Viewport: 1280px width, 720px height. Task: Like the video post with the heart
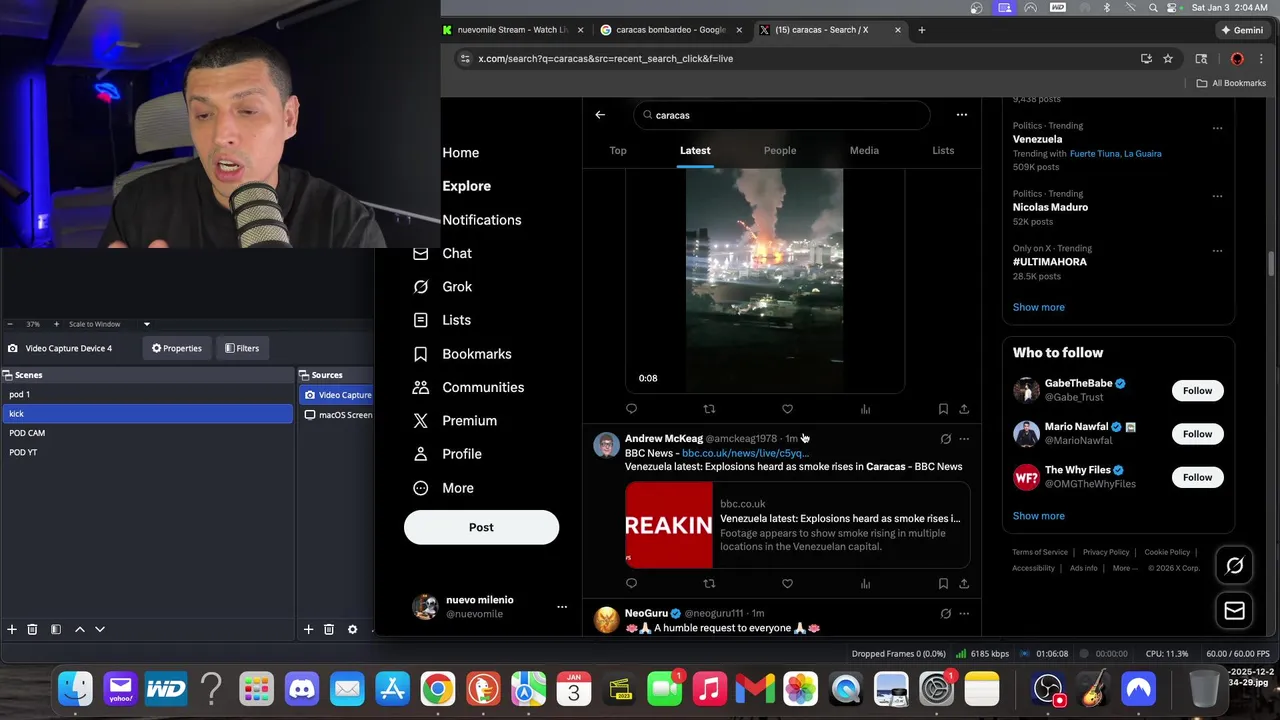tap(787, 409)
